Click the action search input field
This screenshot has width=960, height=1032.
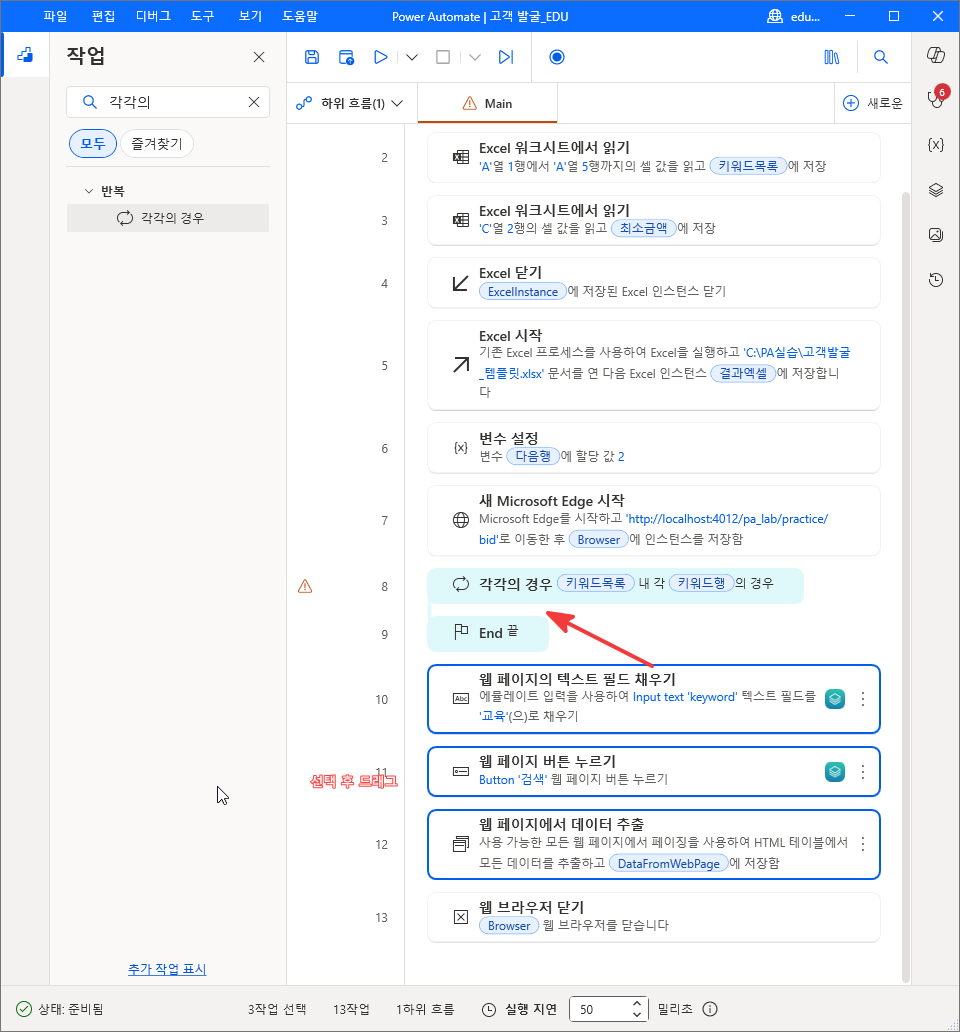(168, 102)
